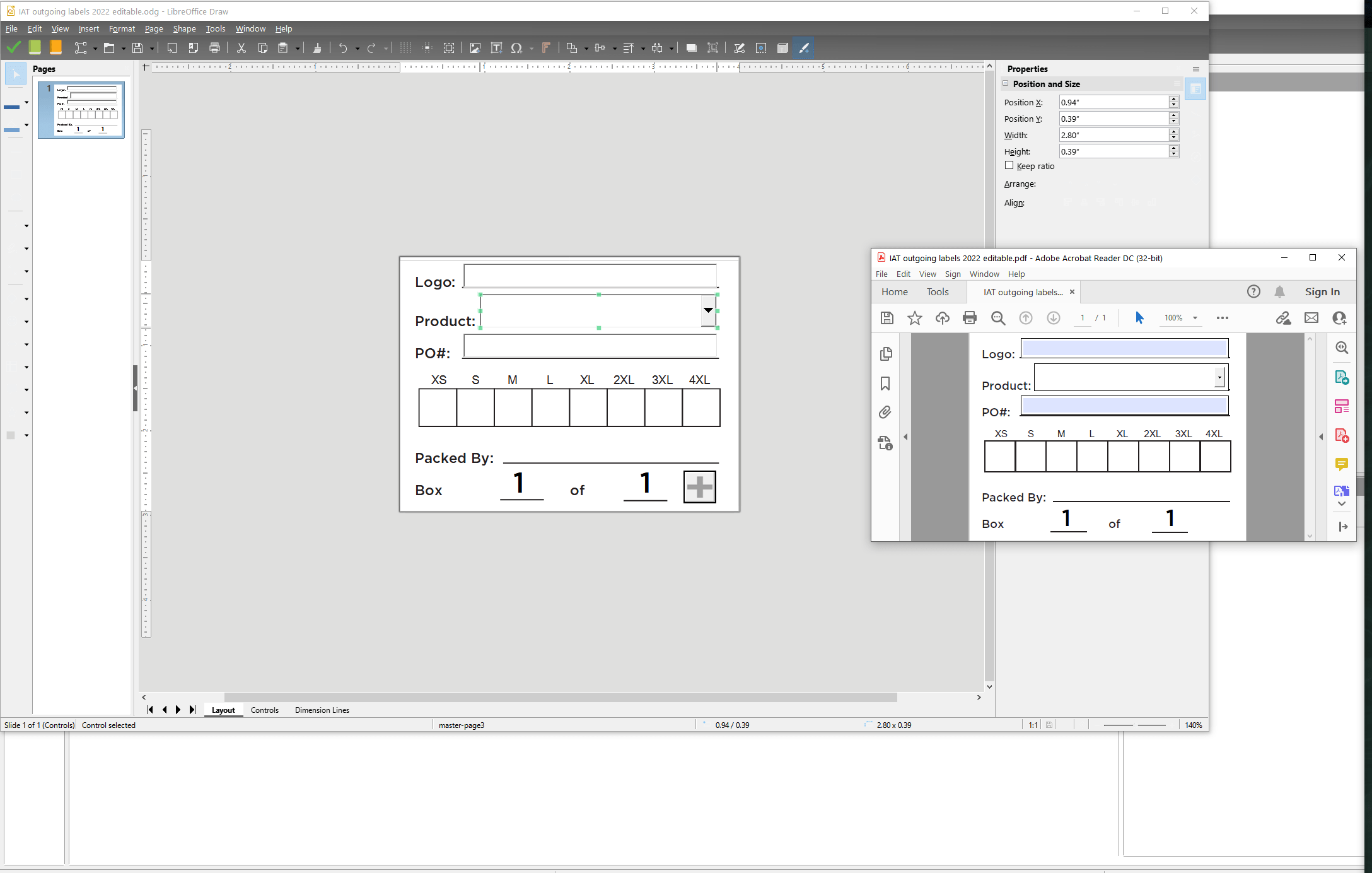Screen dimensions: 1372x873
Task: Select the page thumbnail in the Pages panel
Action: (x=81, y=110)
